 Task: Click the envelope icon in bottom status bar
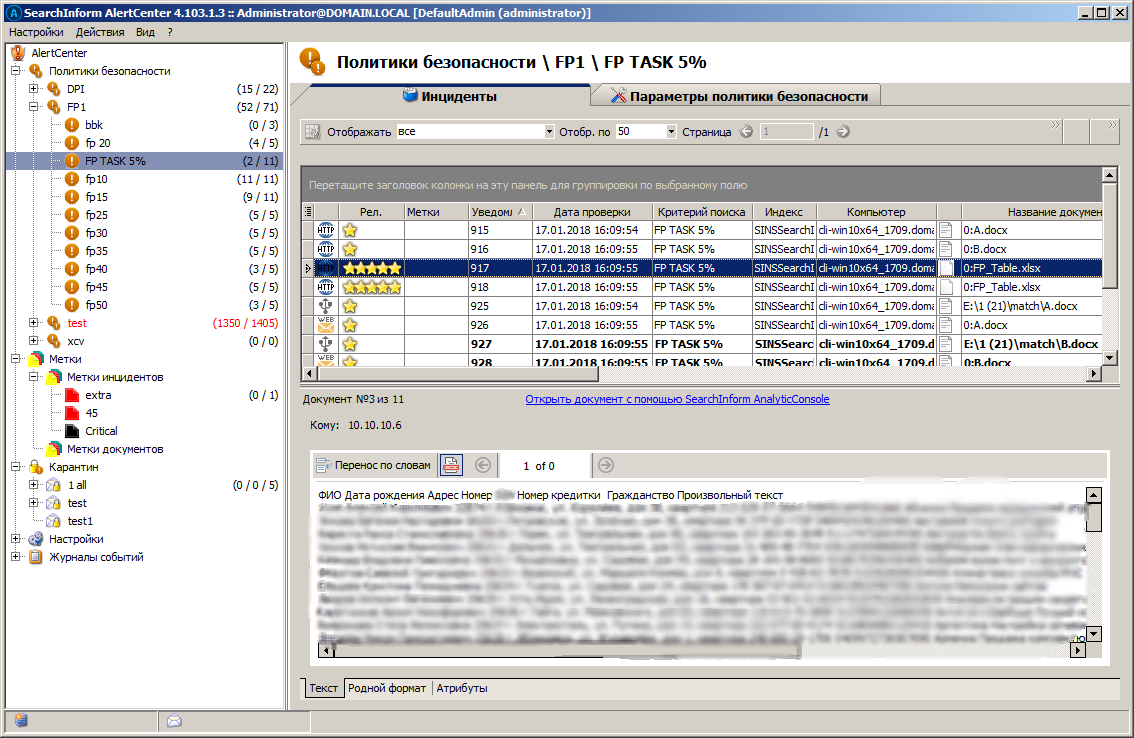(174, 721)
